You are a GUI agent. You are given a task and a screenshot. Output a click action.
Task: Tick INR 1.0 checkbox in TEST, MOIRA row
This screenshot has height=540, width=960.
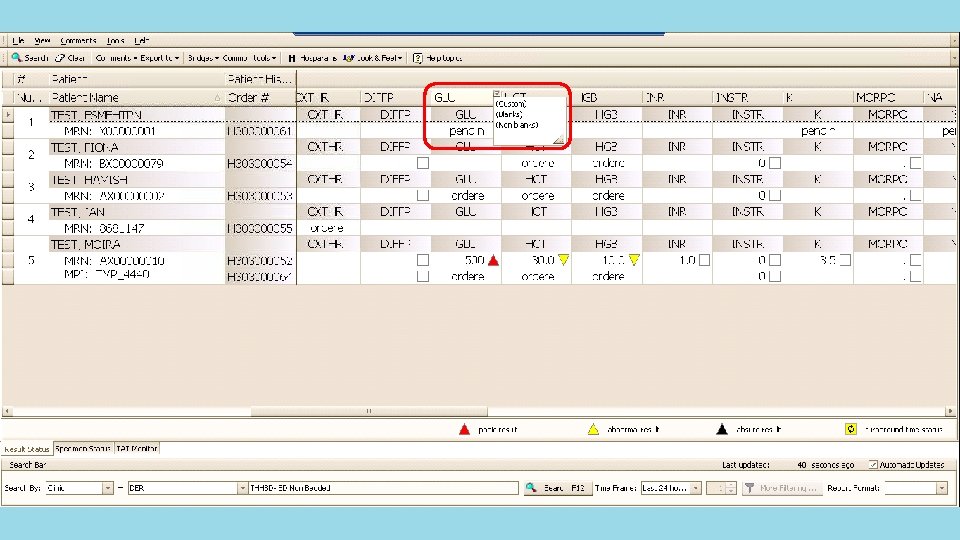point(705,260)
